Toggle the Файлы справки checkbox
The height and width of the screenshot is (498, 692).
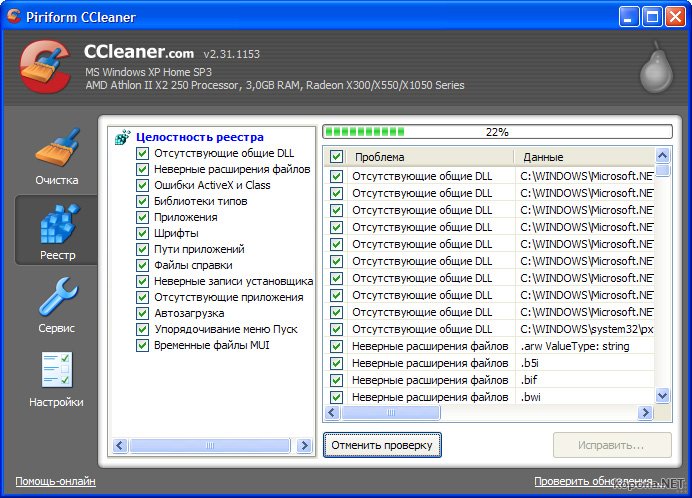click(x=142, y=265)
